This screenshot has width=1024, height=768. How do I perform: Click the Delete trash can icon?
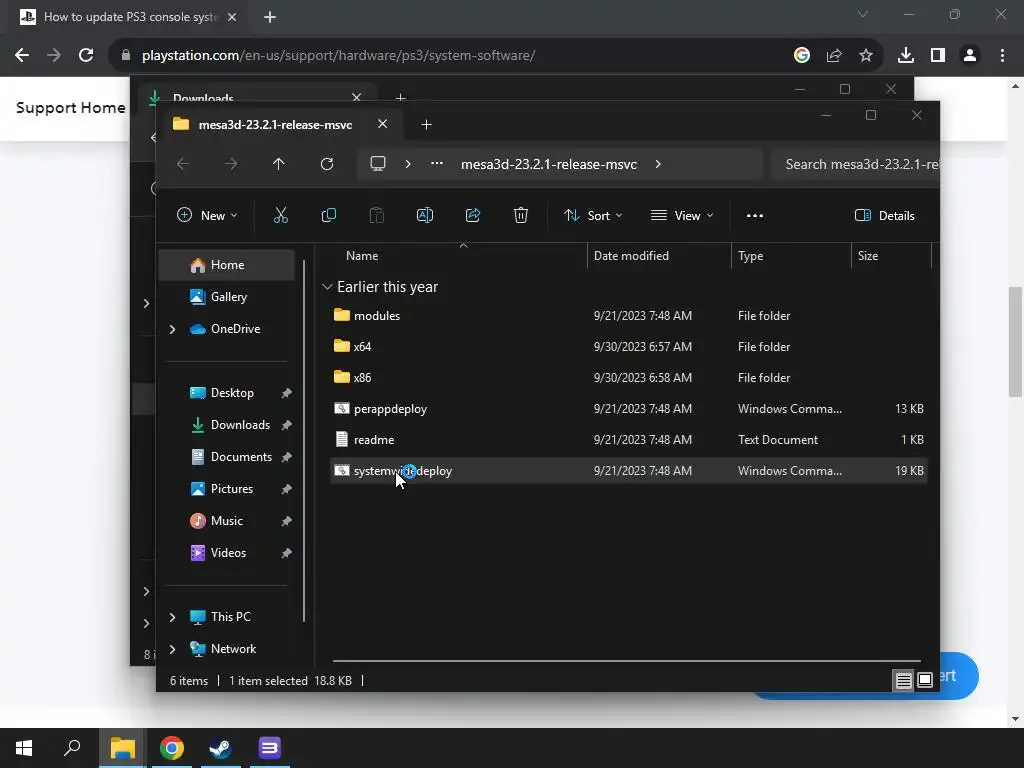[x=520, y=216]
